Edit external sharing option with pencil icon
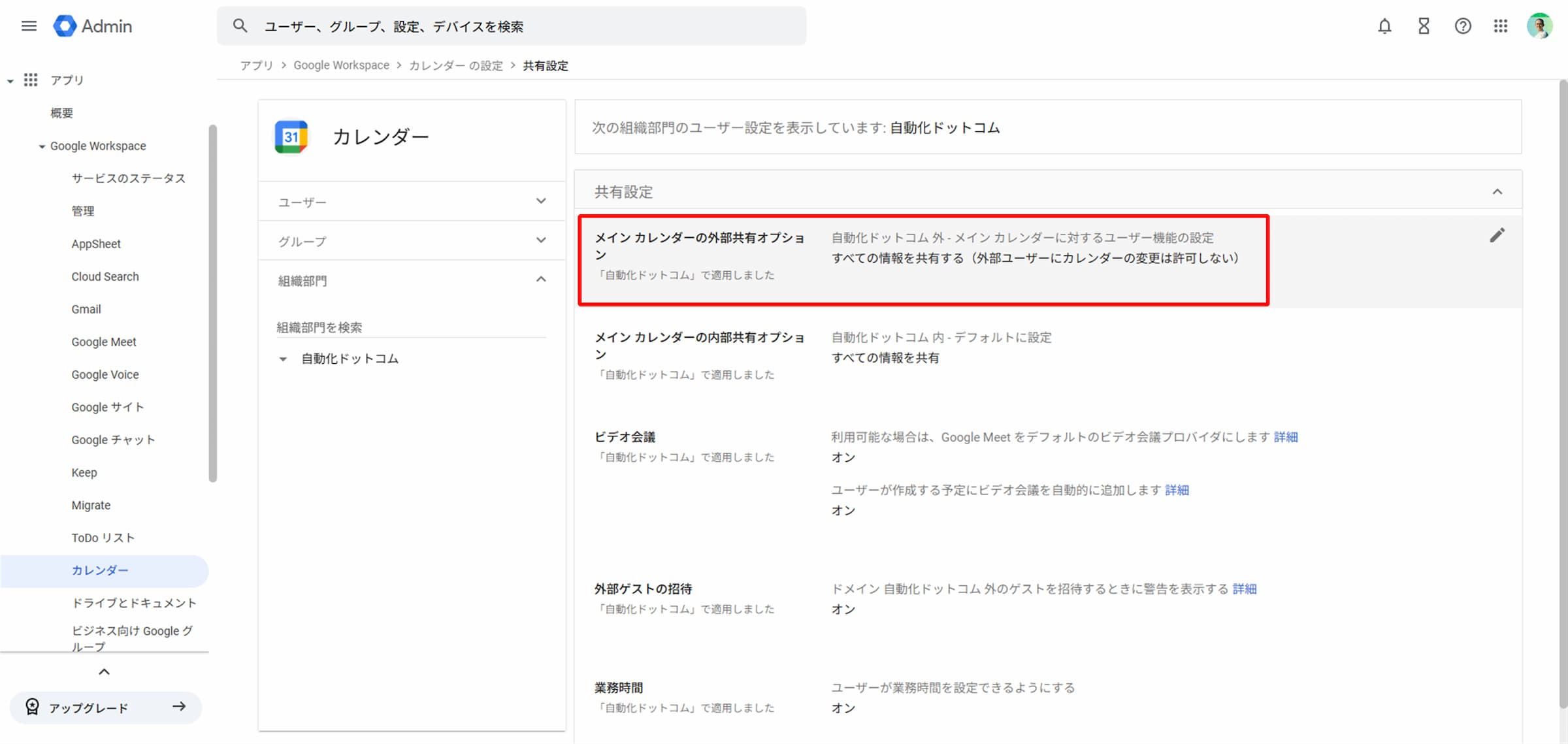 pos(1497,235)
